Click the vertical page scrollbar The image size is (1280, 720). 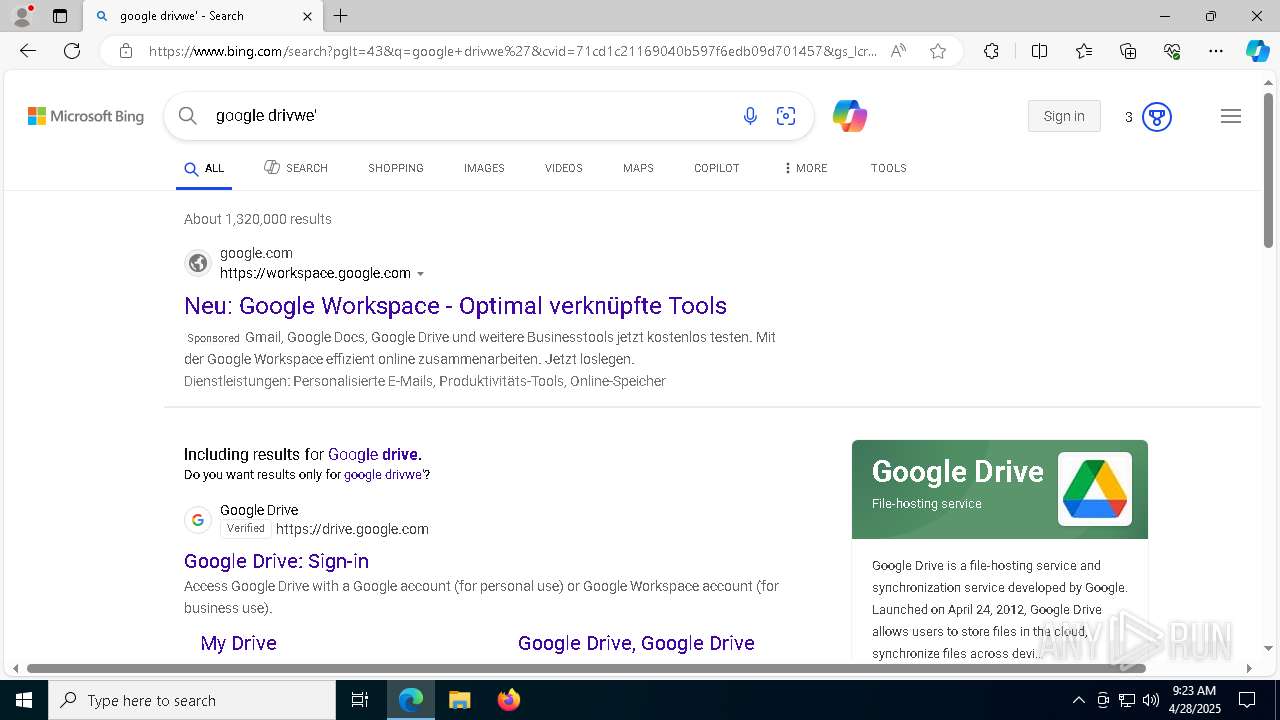[1268, 170]
